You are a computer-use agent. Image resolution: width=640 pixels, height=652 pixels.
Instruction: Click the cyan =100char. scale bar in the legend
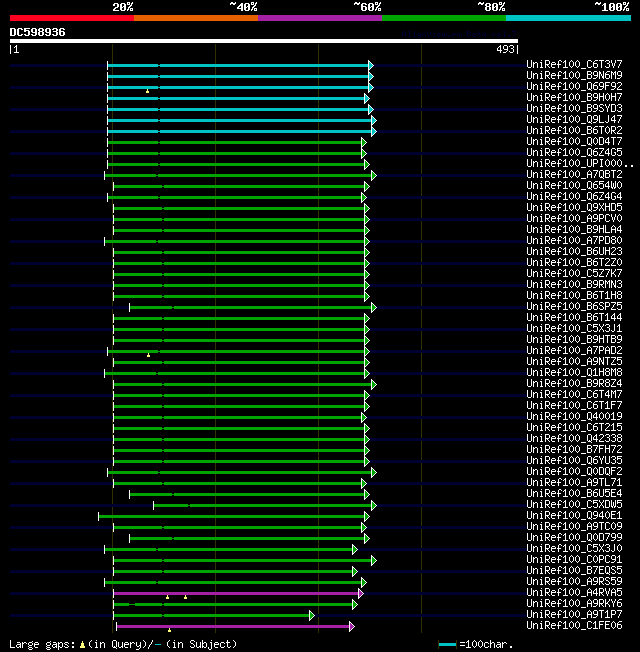(x=447, y=645)
